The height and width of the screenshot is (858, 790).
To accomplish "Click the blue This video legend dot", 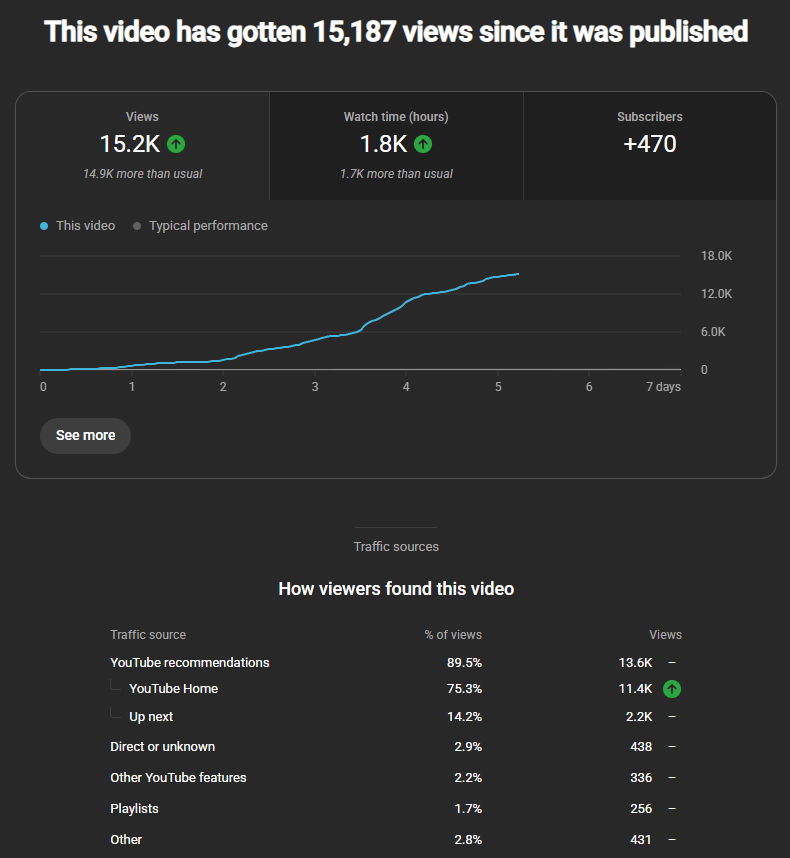I will 44,226.
